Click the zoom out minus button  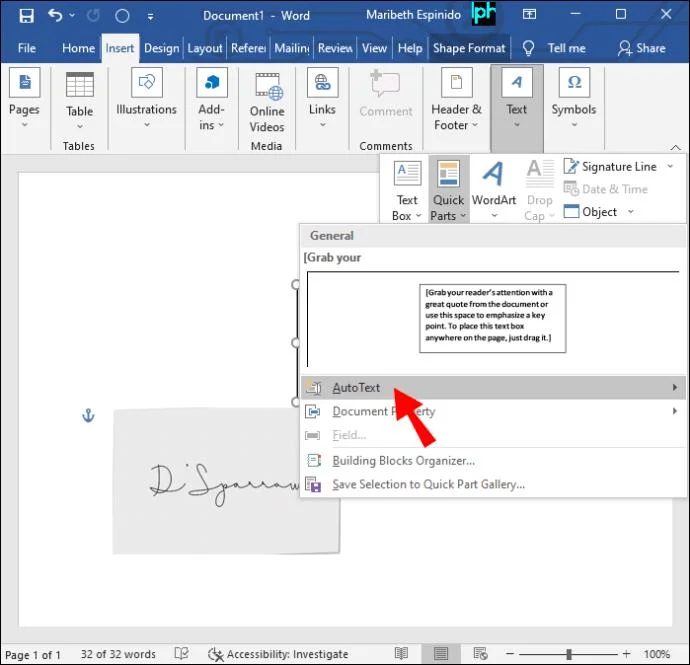pyautogui.click(x=510, y=654)
